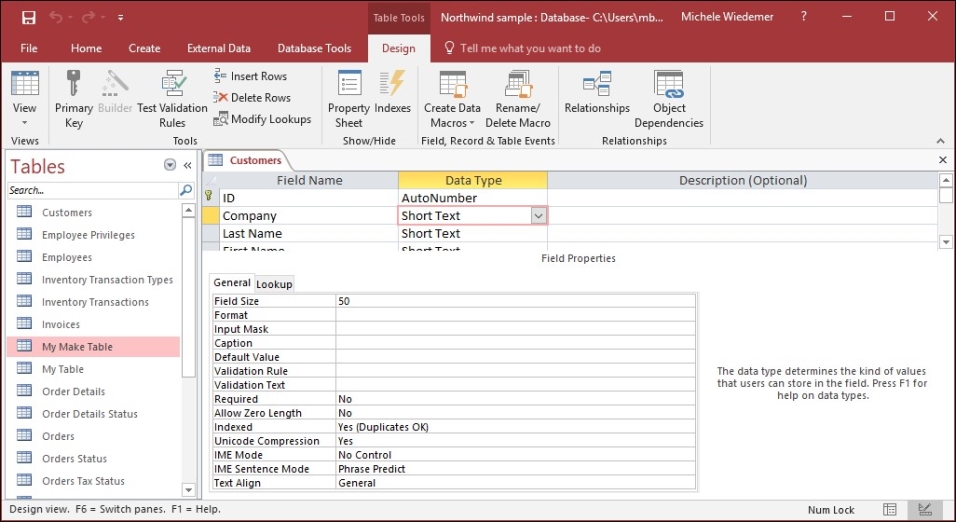Screen dimensions: 956x522
Task: Click the navigation Search box
Action: 93,190
